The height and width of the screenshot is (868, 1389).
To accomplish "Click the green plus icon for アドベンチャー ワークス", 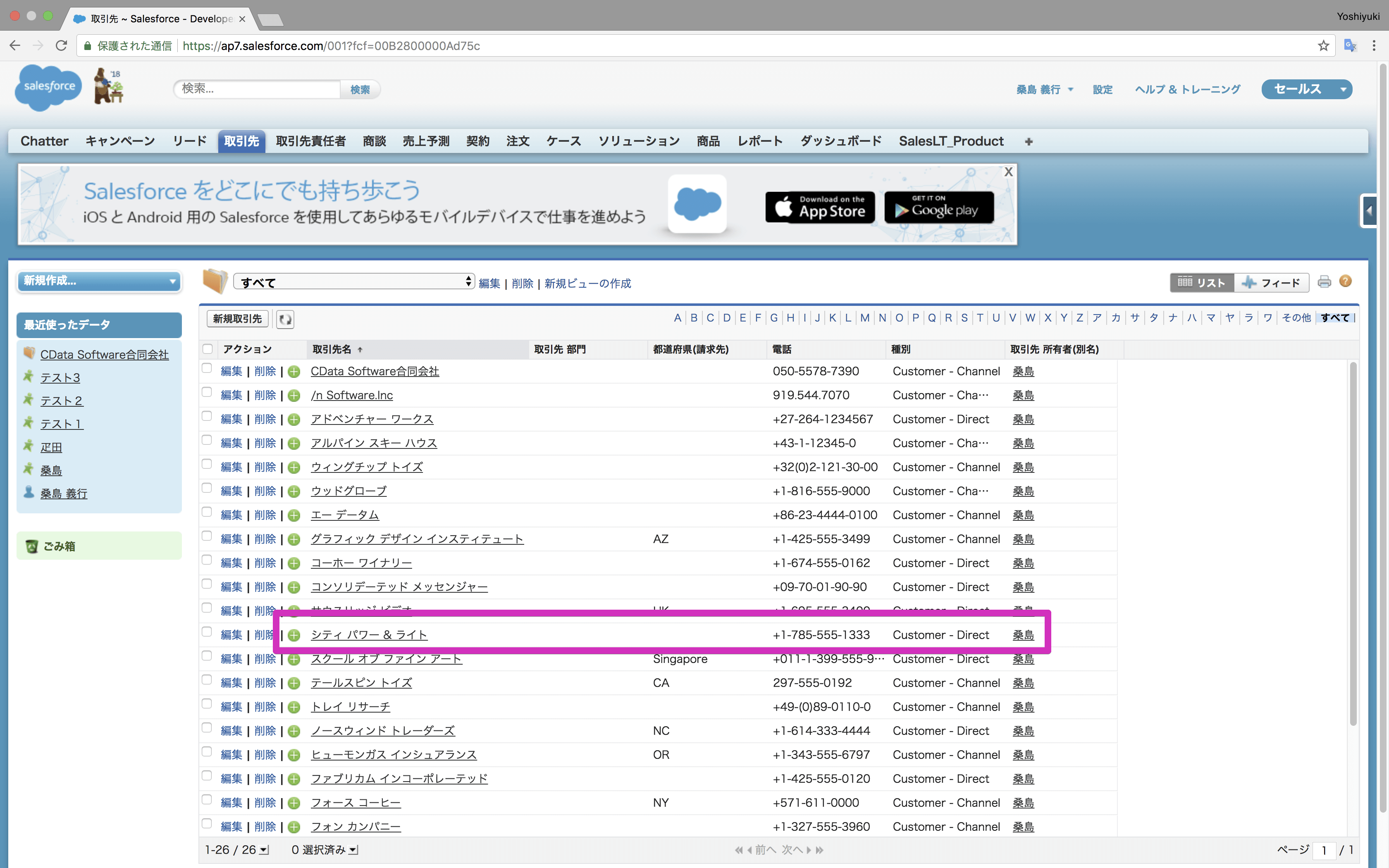I will pyautogui.click(x=294, y=420).
